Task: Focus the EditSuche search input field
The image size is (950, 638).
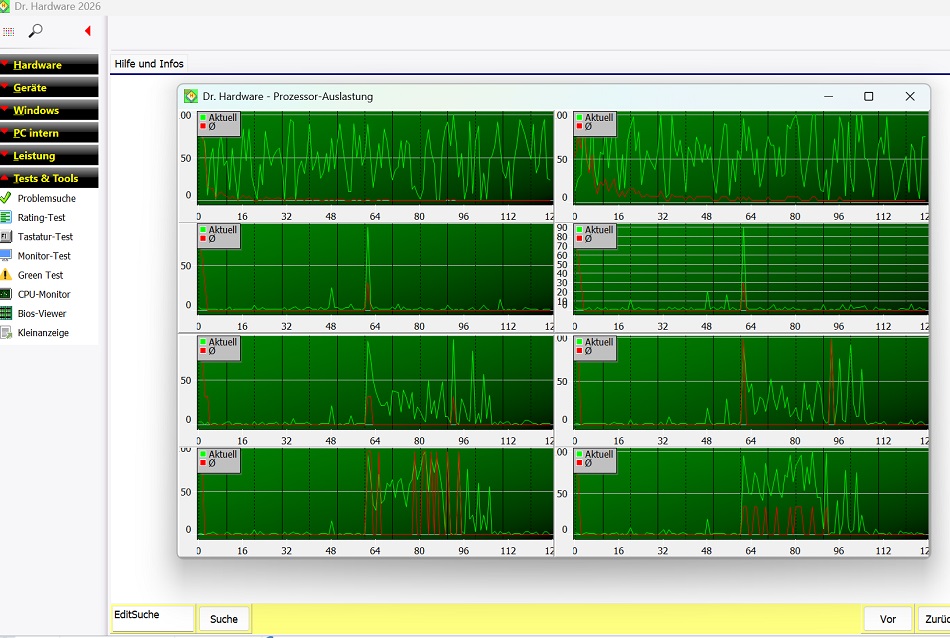Action: click(153, 619)
